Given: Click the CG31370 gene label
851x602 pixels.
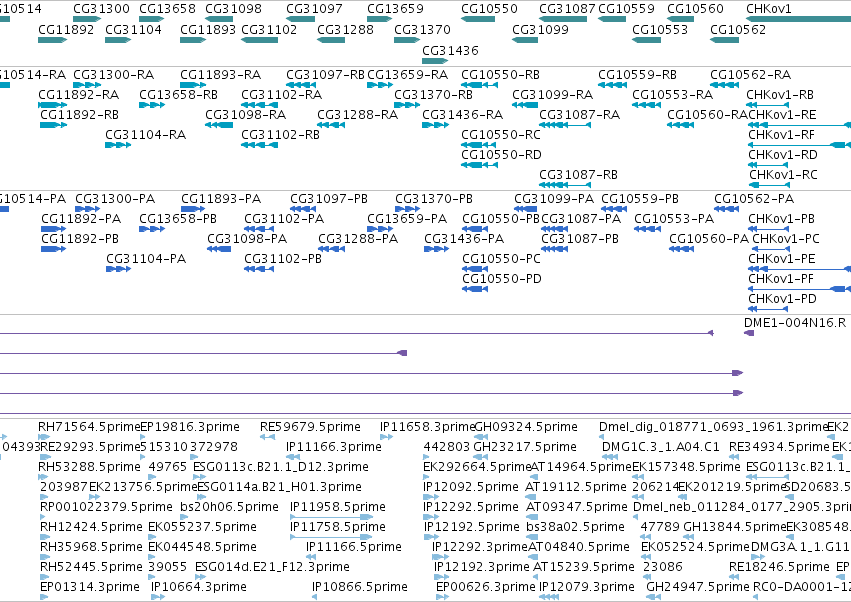Looking at the screenshot, I should pyautogui.click(x=422, y=29).
